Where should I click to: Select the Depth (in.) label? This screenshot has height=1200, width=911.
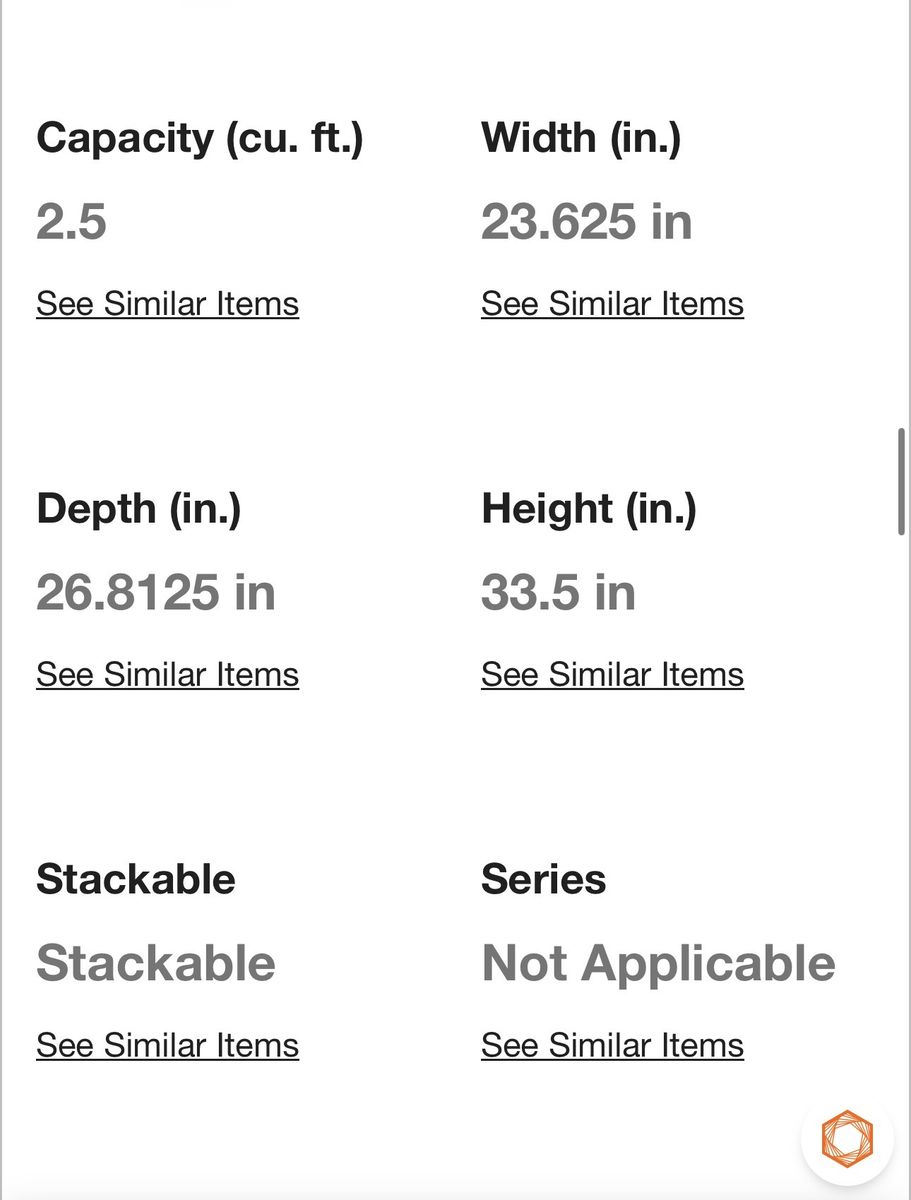click(139, 509)
